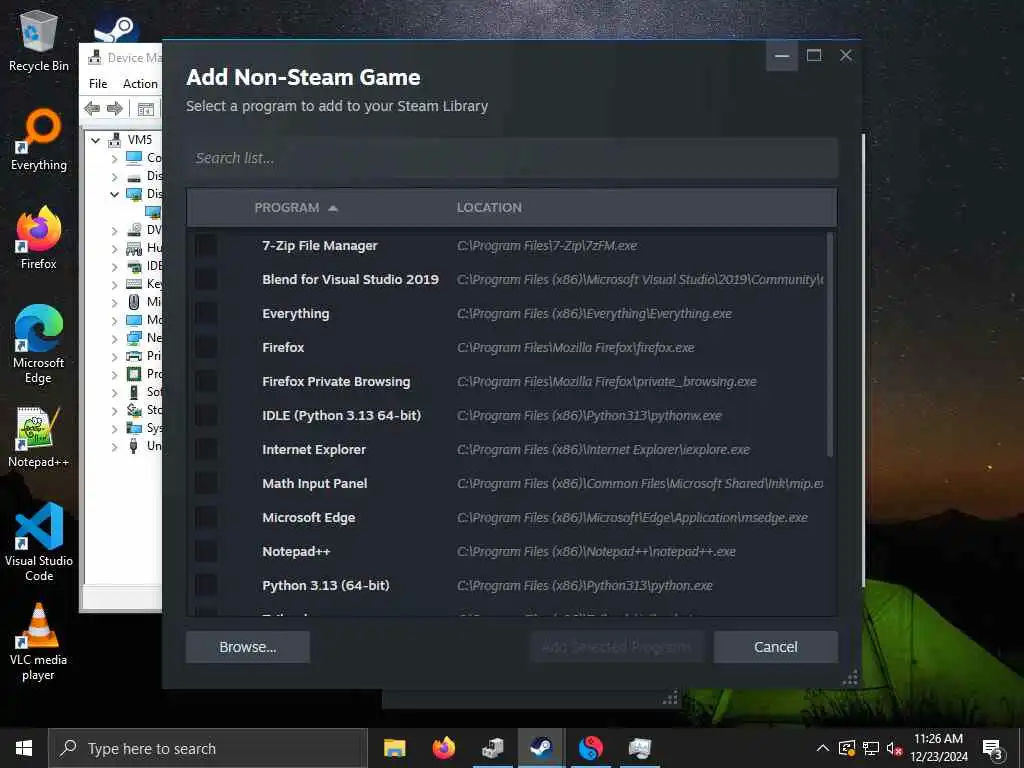
Task: Check the 7-Zip File Manager checkbox
Action: pos(206,246)
